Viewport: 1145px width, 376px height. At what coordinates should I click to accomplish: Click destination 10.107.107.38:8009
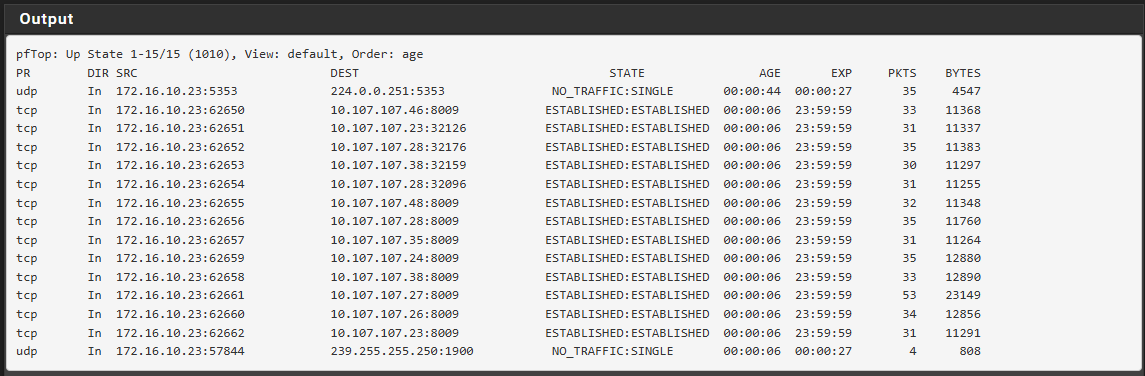tap(394, 277)
